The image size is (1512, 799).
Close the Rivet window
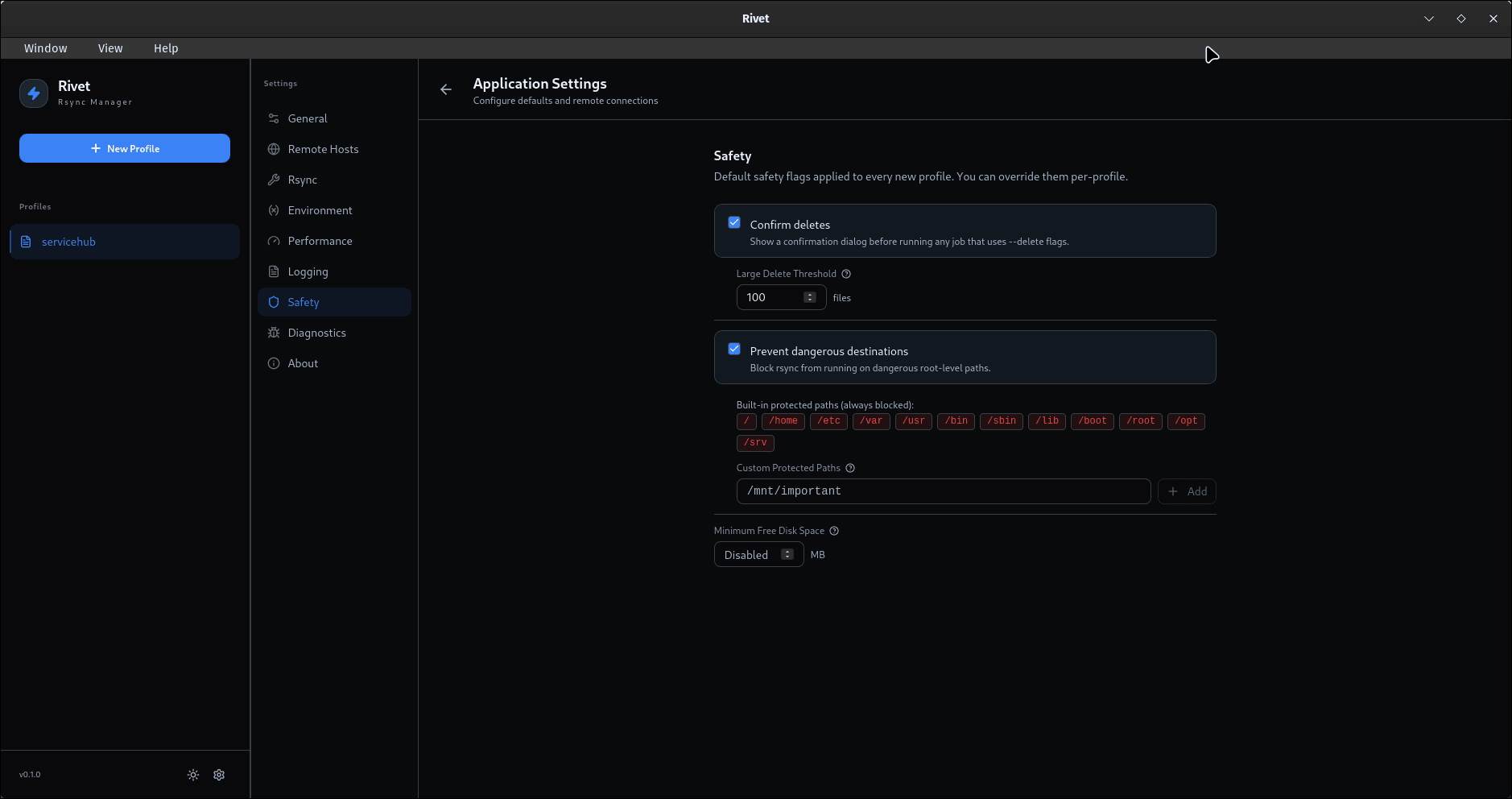[x=1493, y=19]
